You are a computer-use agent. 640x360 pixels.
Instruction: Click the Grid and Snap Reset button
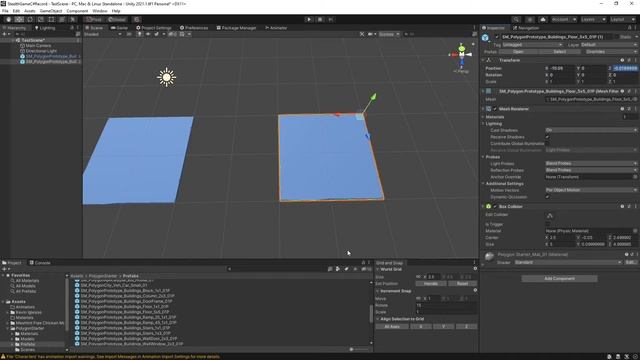[462, 283]
